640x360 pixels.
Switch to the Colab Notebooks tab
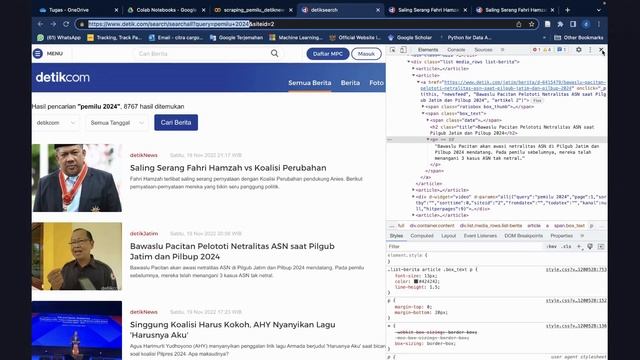pos(166,10)
